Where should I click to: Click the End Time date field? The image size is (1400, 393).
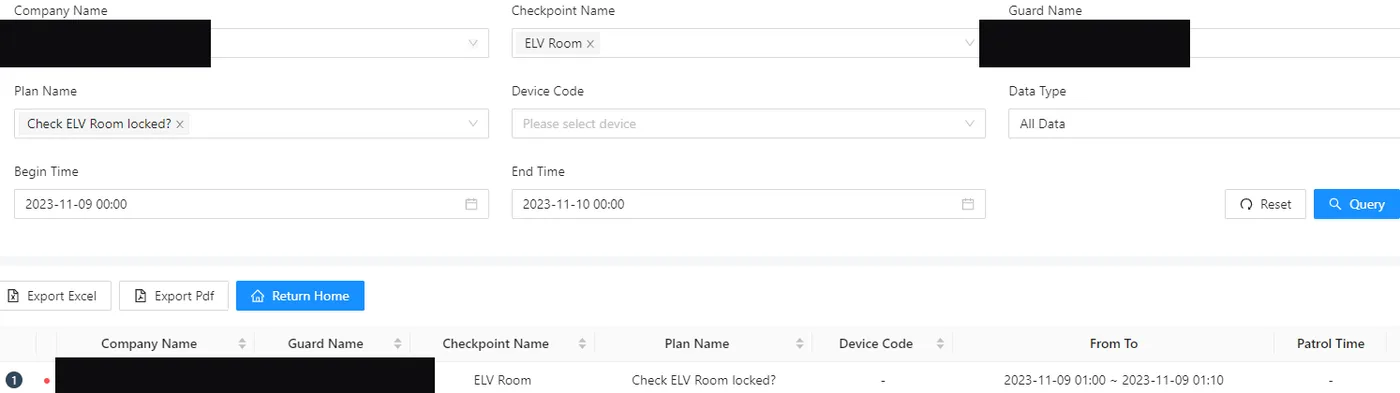(748, 204)
